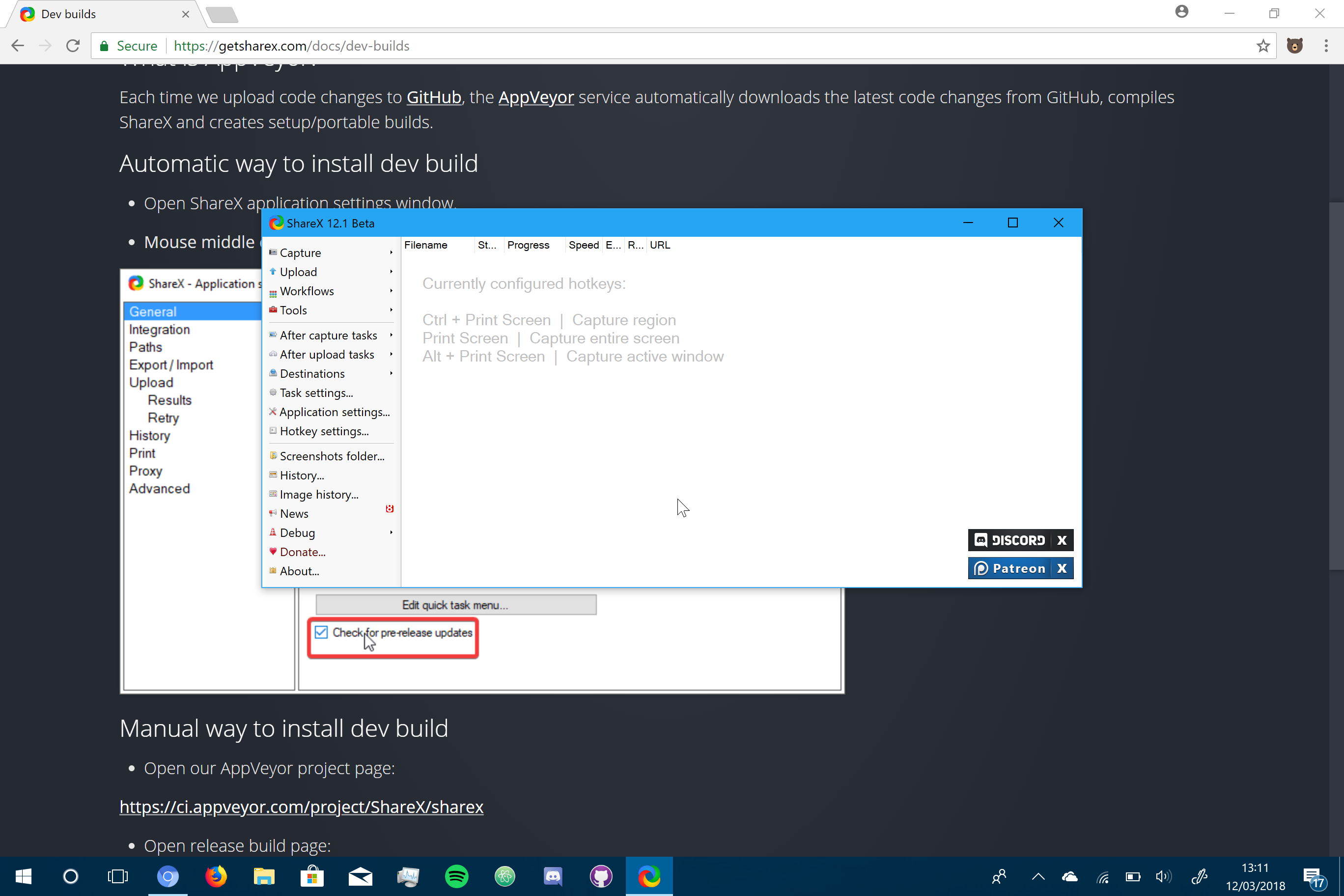Click the ShareX taskbar icon

coord(649,876)
